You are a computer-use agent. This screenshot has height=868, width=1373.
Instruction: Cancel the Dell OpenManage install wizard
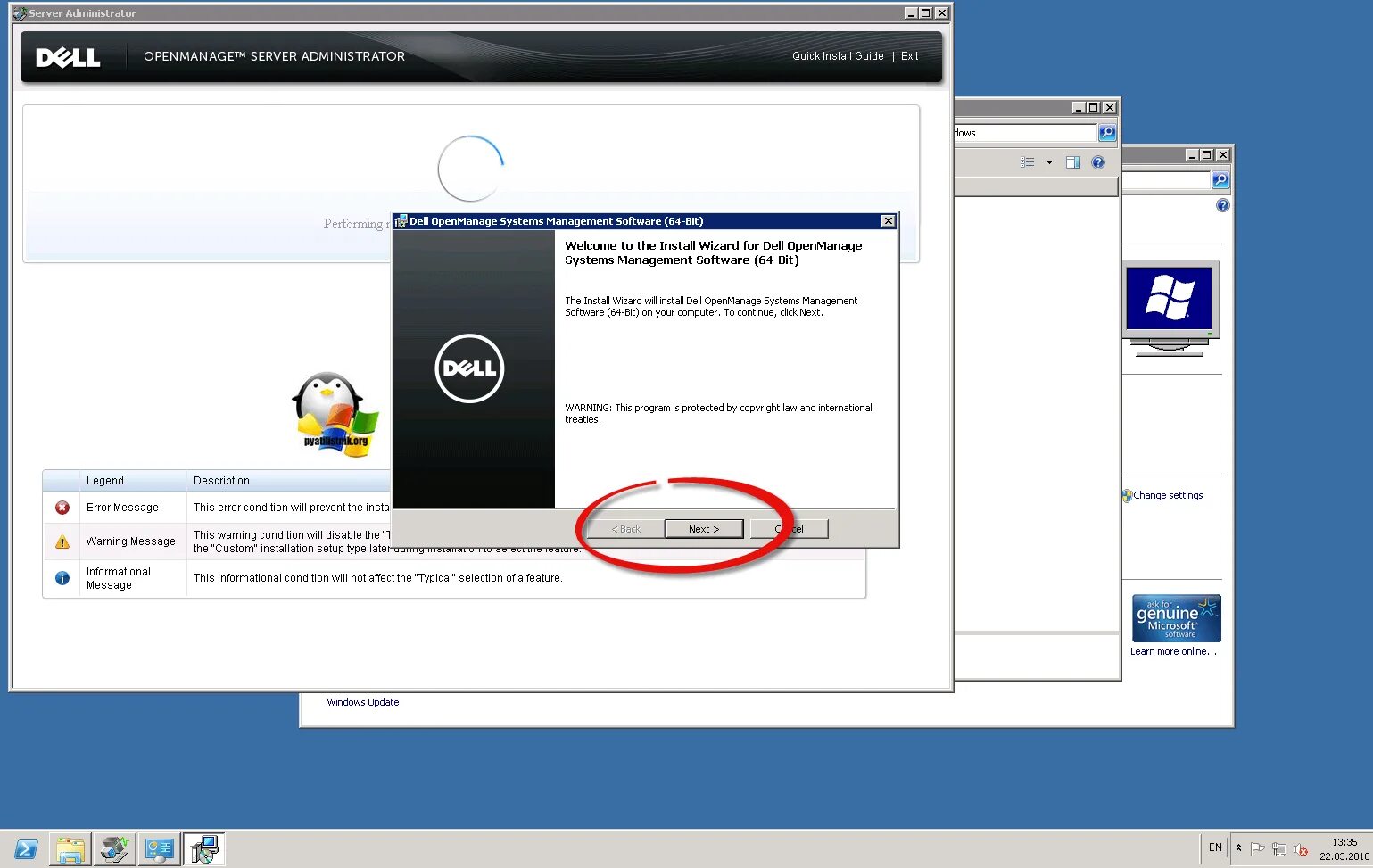click(790, 529)
